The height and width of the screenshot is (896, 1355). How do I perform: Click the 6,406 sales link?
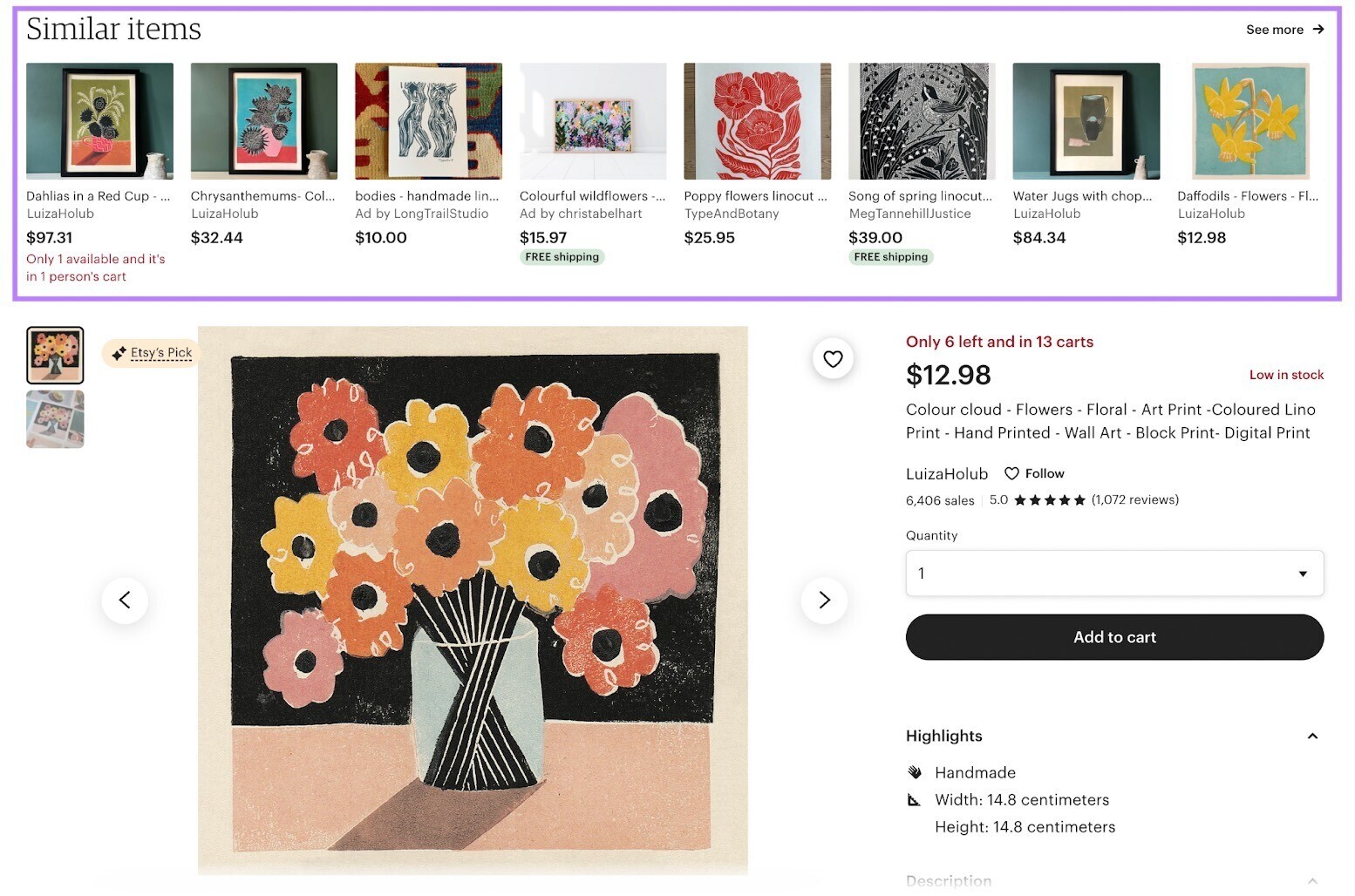tap(939, 500)
